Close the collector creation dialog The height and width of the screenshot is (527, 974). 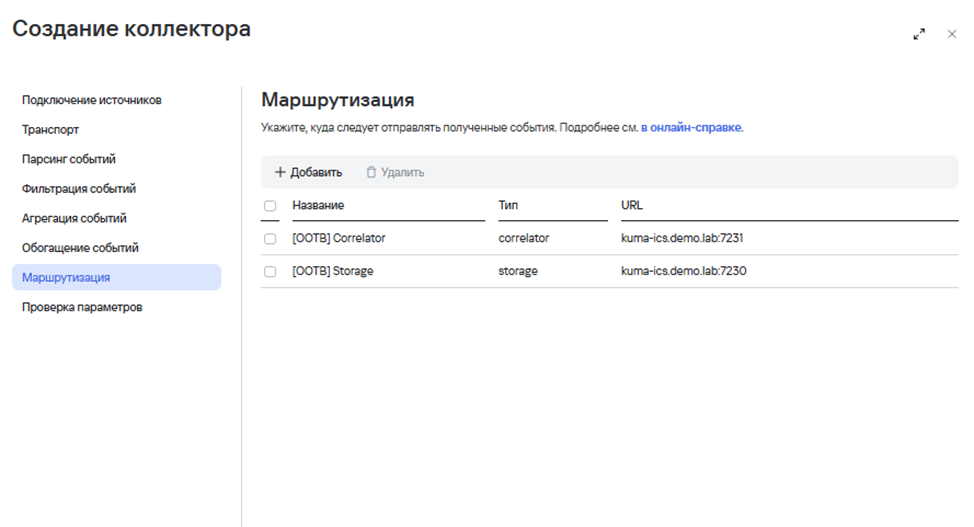coord(952,34)
